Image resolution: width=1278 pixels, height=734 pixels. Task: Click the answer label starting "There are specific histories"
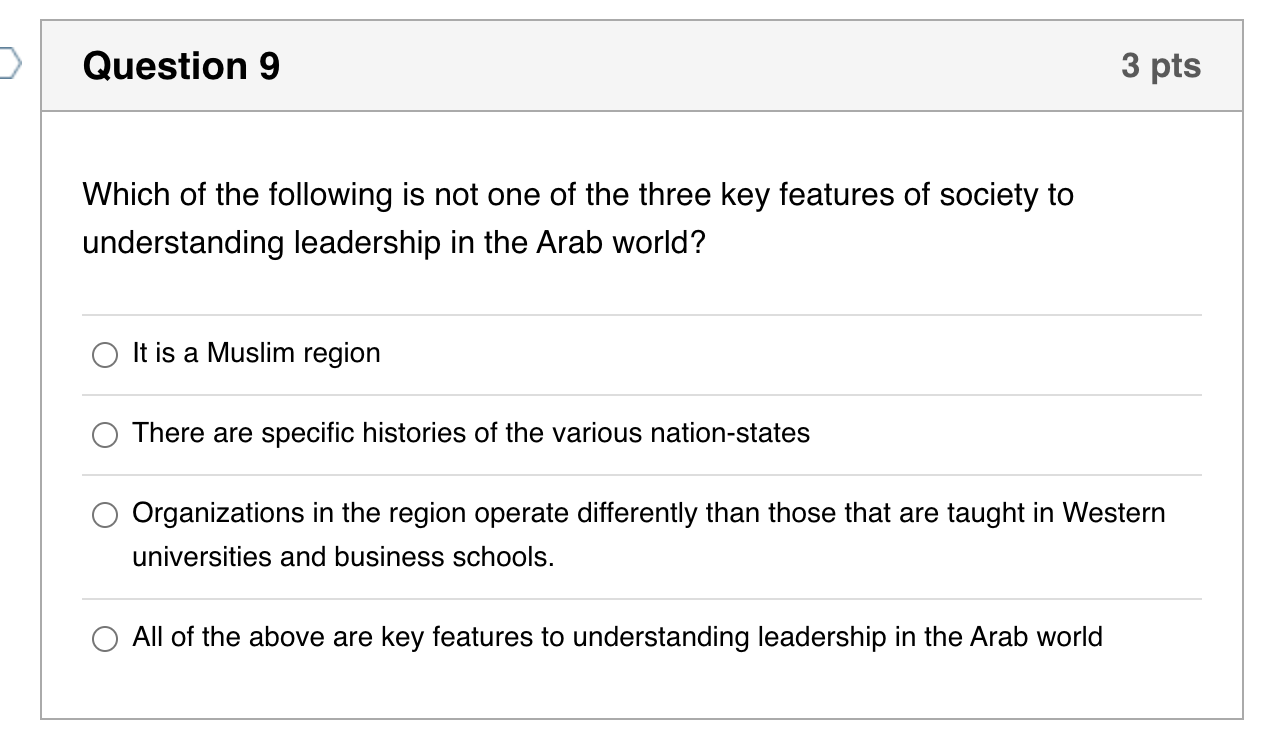(470, 433)
